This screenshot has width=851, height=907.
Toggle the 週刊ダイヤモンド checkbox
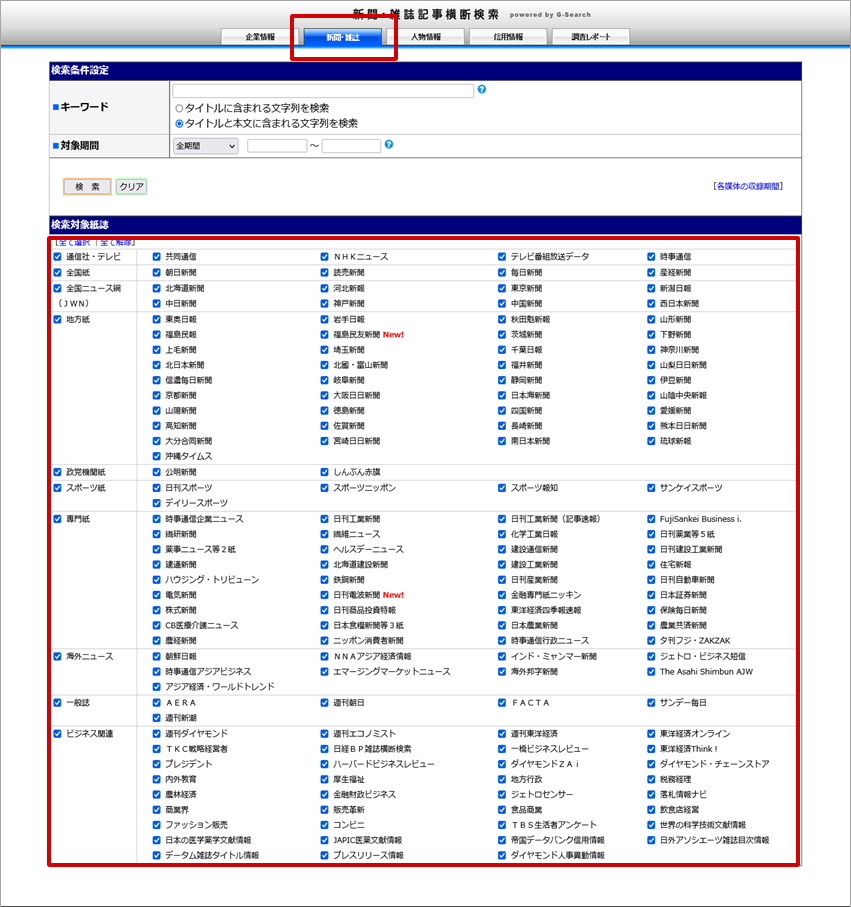coord(157,734)
